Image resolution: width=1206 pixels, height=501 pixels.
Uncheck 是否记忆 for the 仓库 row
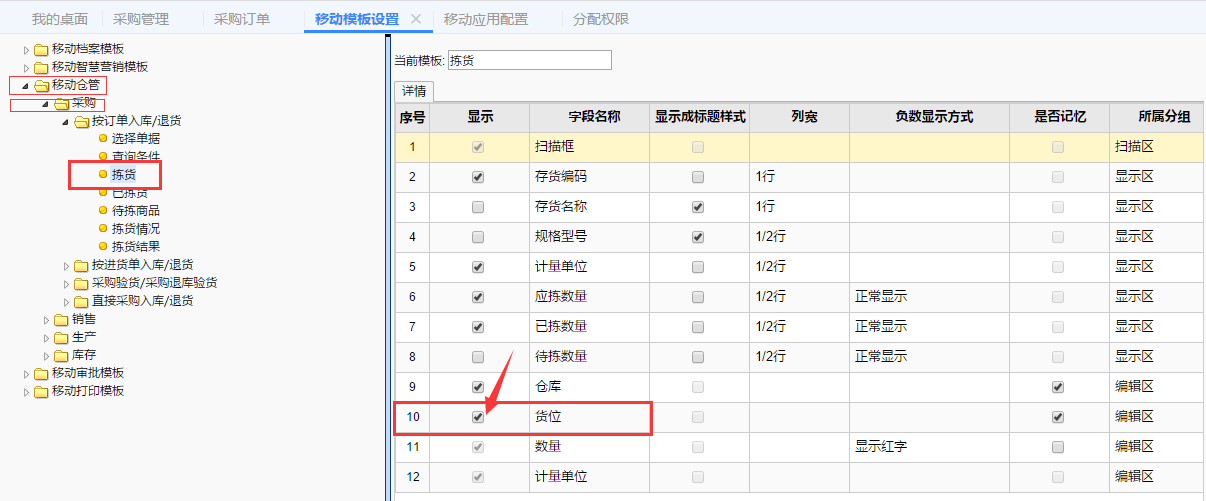(1057, 387)
